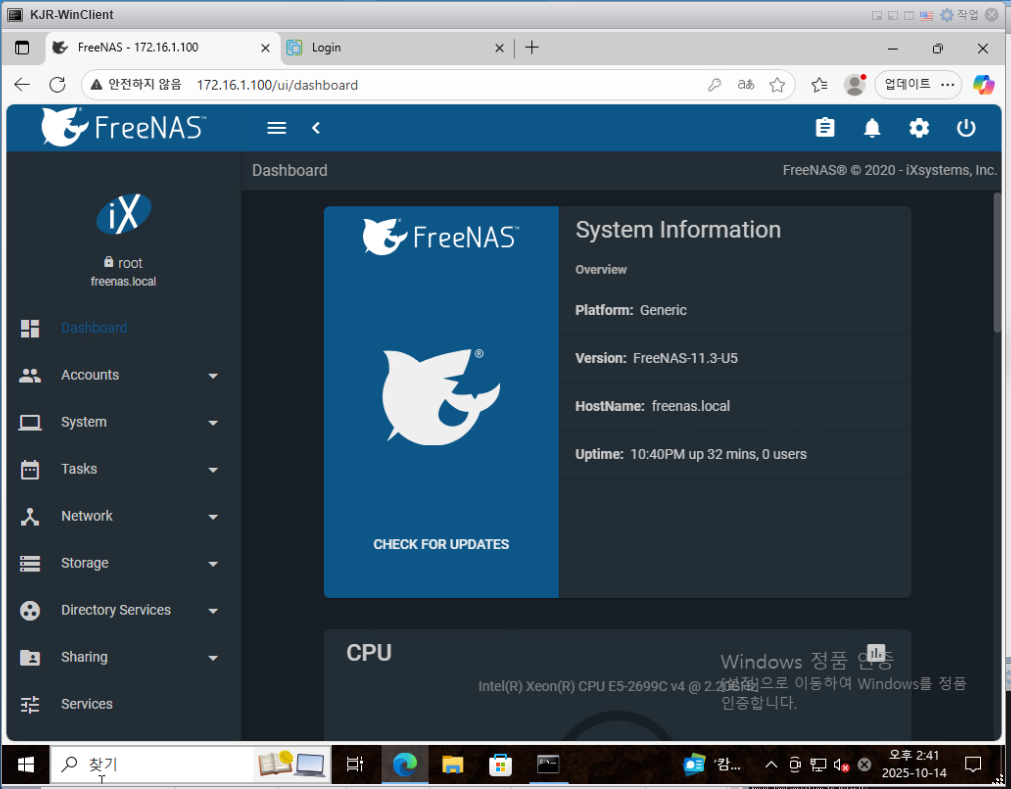This screenshot has height=789, width=1011.
Task: Click CHECK FOR UPDATES button
Action: (441, 544)
